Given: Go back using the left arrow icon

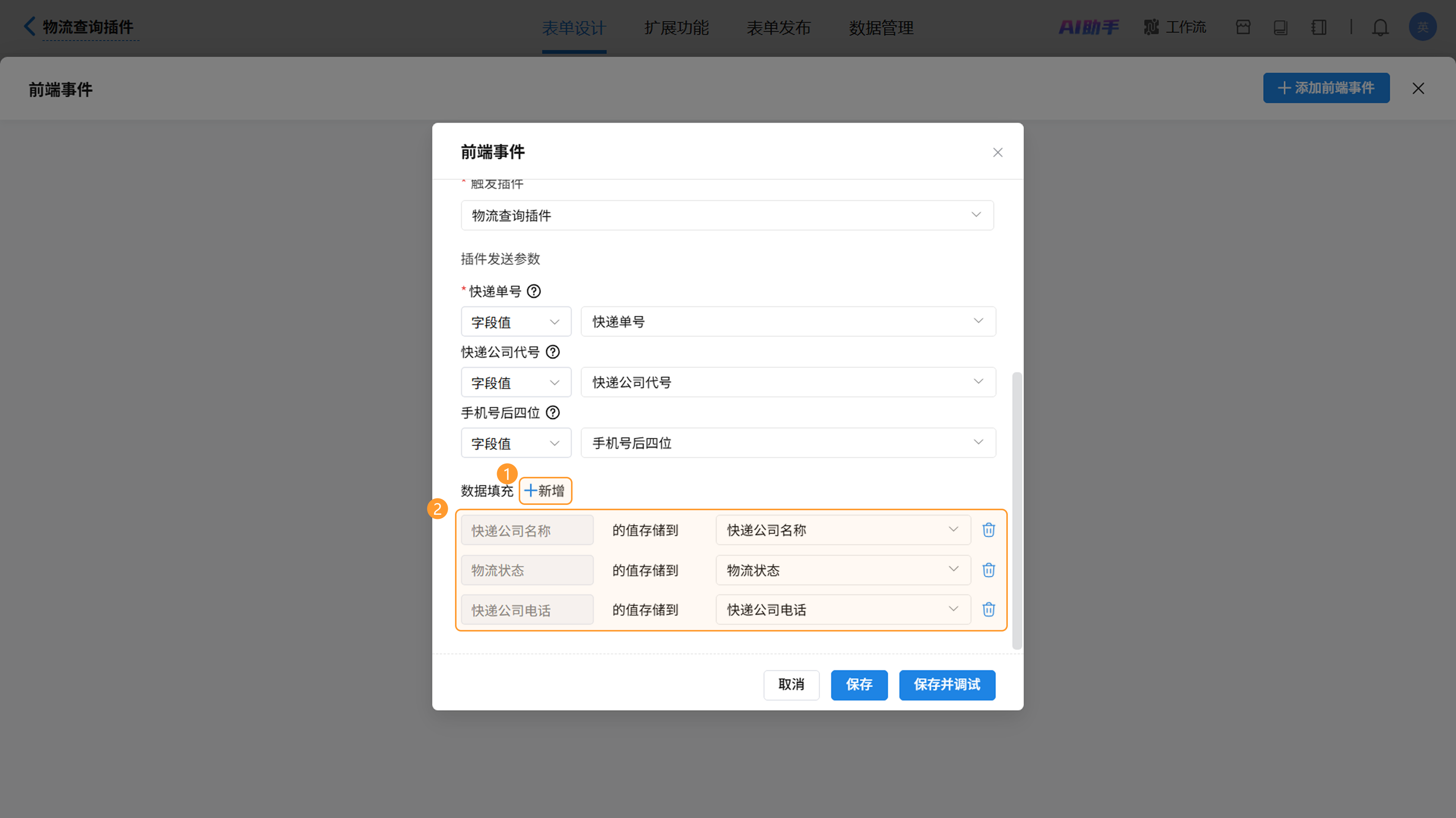Looking at the screenshot, I should pos(30,26).
